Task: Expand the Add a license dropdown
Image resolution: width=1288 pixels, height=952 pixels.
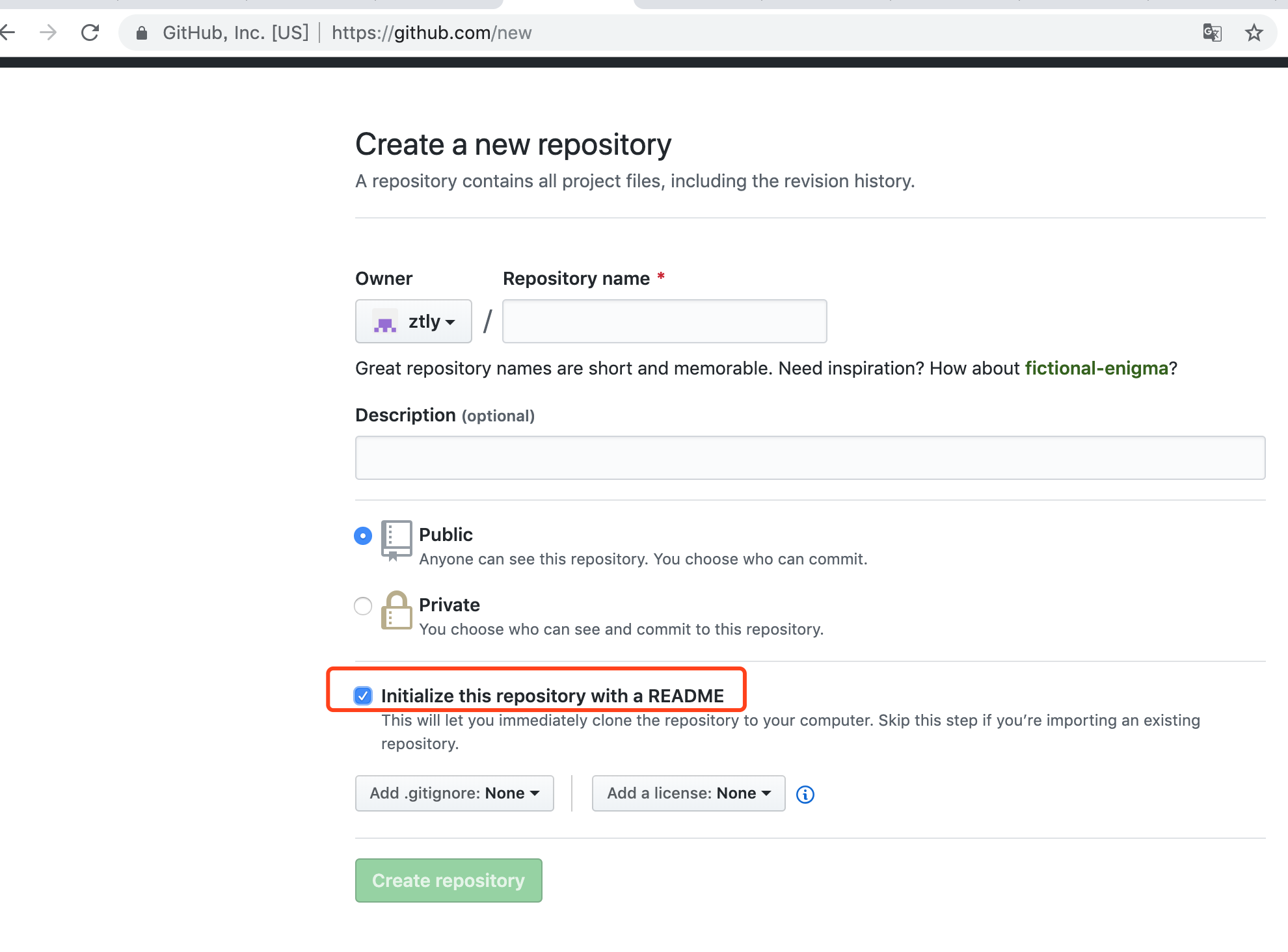Action: pos(688,793)
